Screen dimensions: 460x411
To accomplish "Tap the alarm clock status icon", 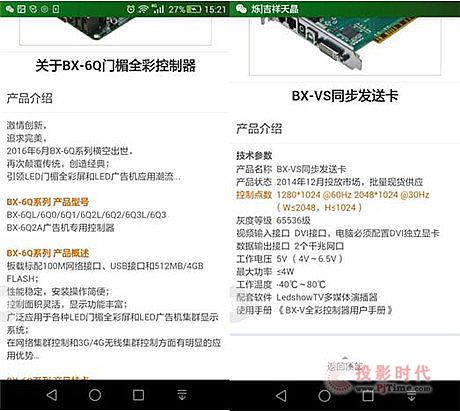I will (130, 9).
